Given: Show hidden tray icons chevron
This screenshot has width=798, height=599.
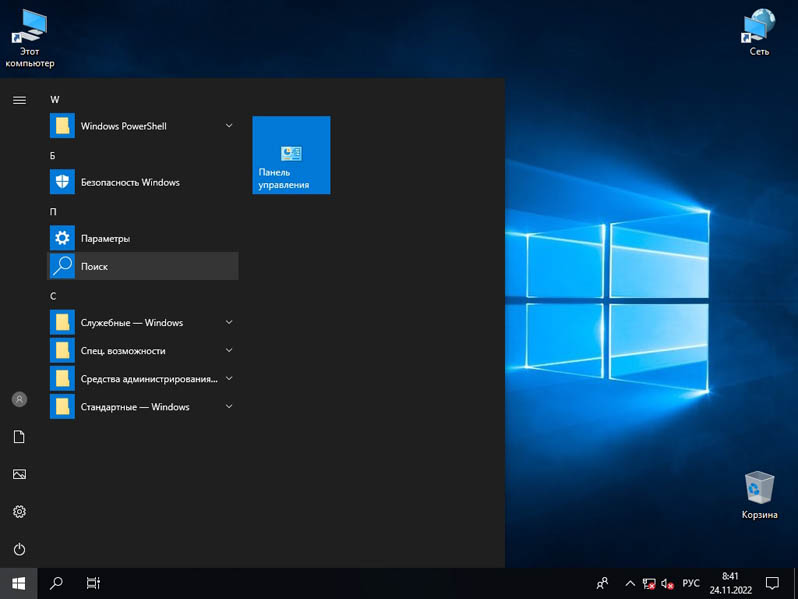Looking at the screenshot, I should [x=630, y=583].
